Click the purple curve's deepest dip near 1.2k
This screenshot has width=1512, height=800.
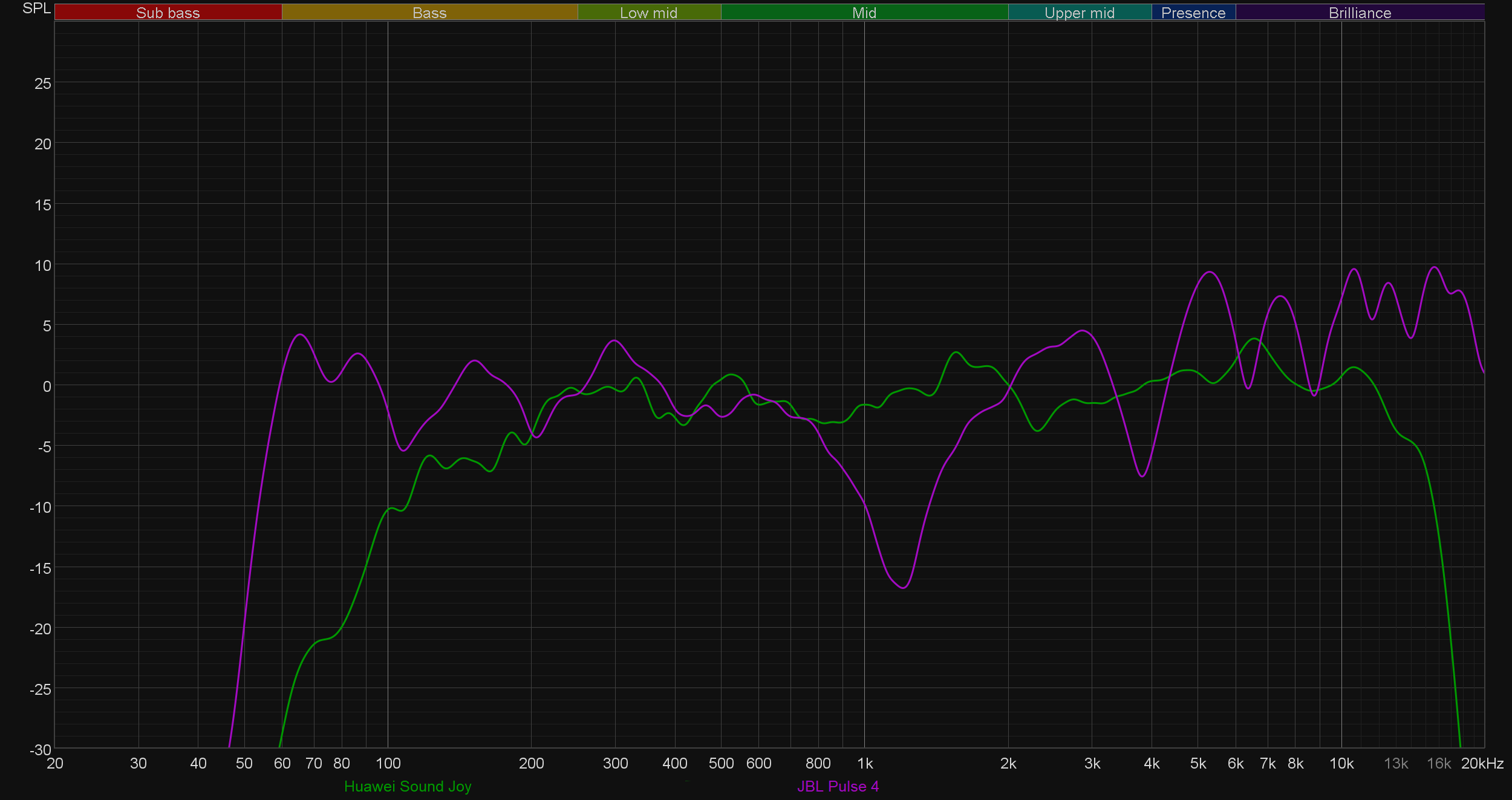point(903,588)
